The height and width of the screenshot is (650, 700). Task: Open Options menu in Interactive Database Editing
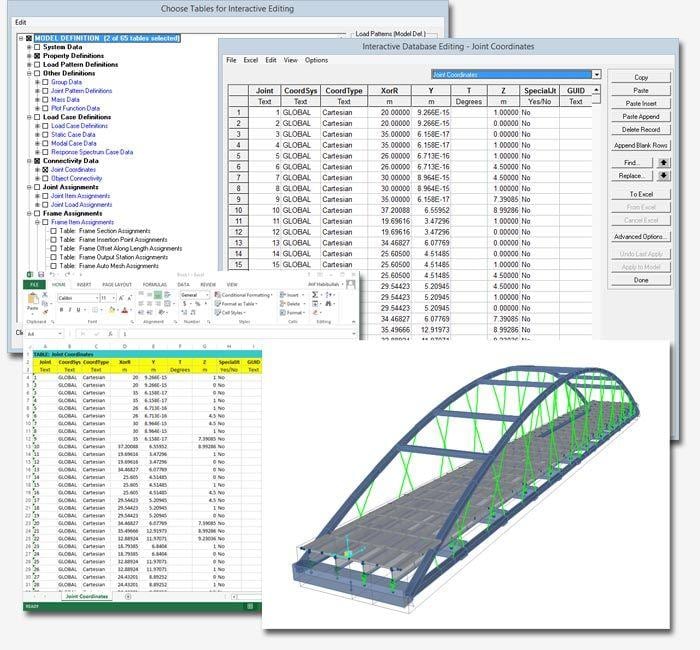317,60
